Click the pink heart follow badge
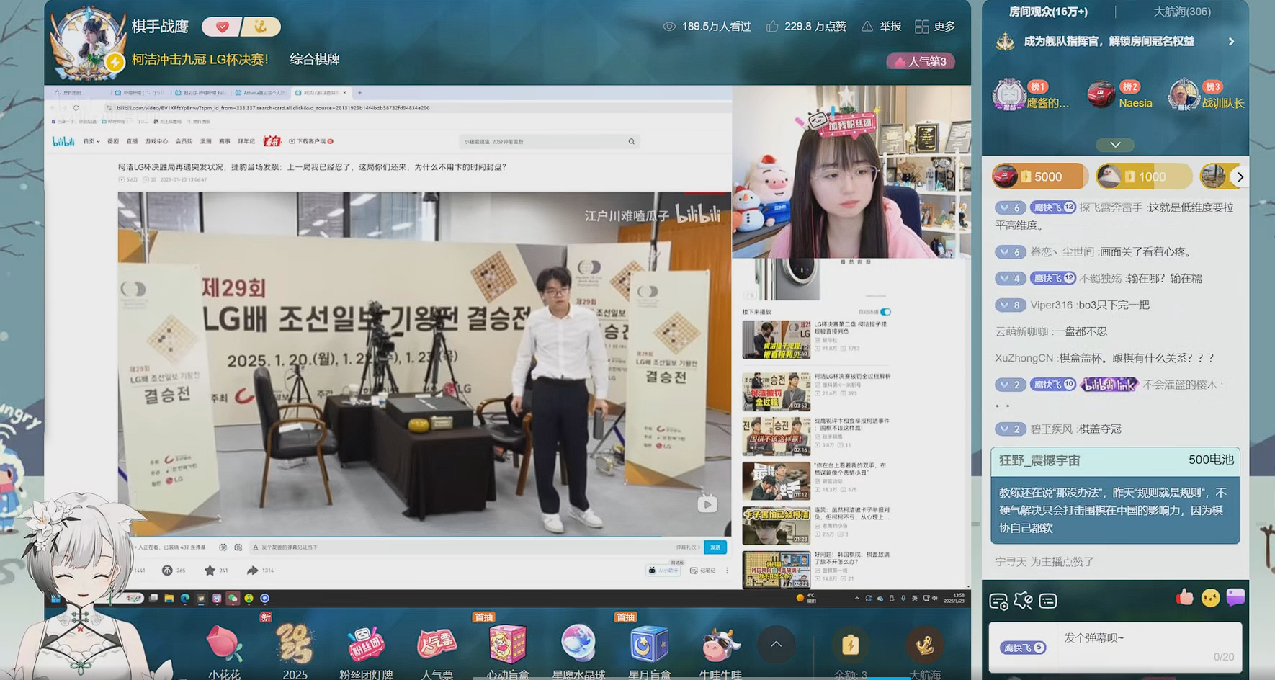The width and height of the screenshot is (1275, 680). [x=221, y=27]
